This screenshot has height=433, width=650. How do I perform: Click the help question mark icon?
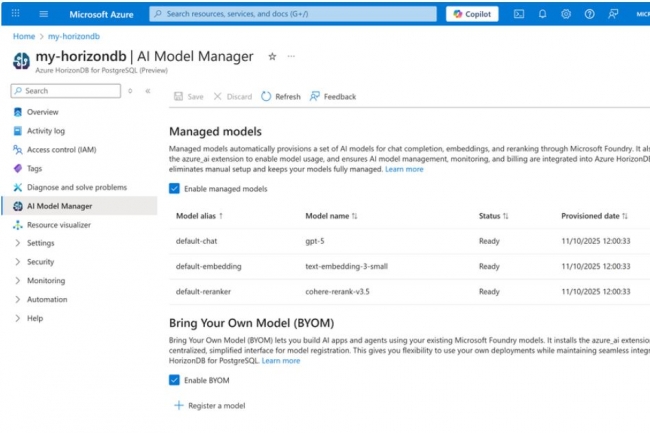(589, 14)
